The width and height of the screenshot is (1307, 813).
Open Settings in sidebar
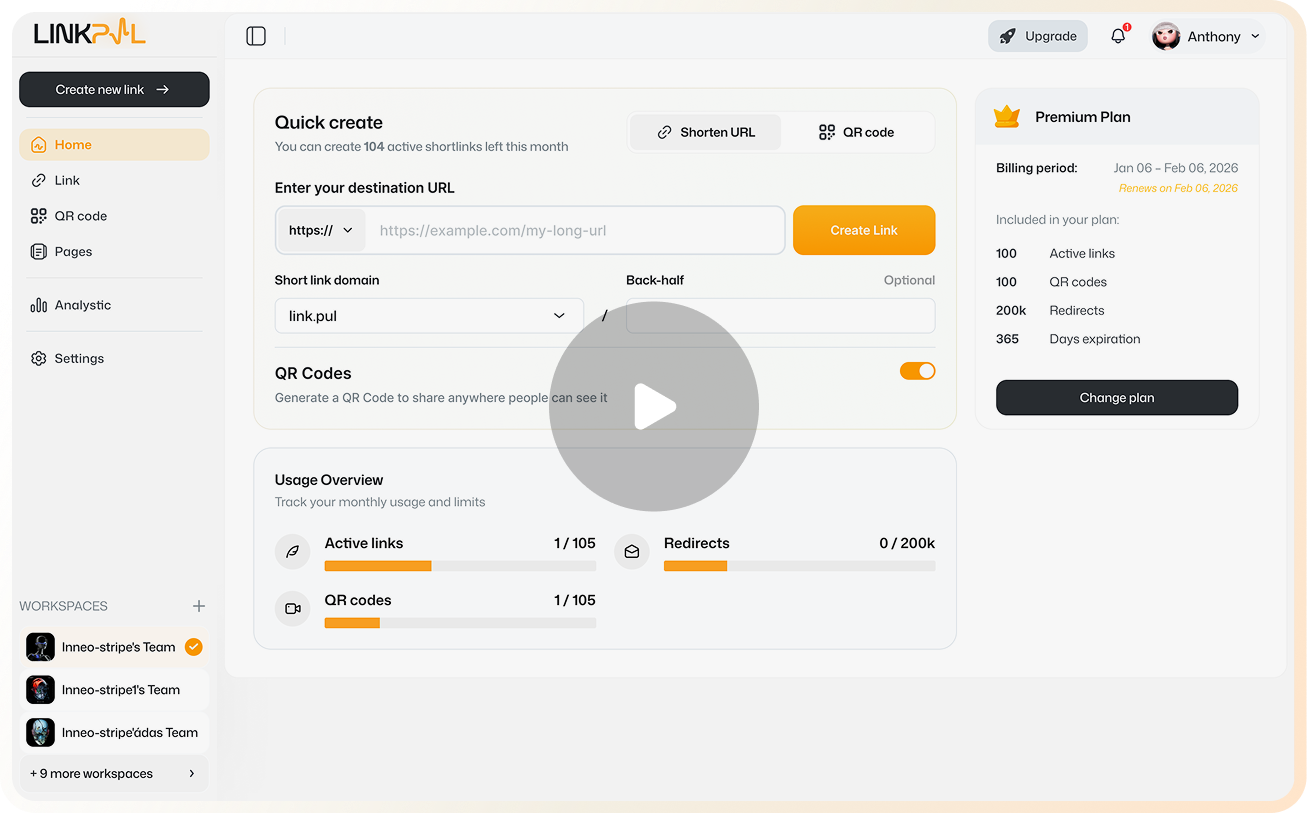click(114, 358)
